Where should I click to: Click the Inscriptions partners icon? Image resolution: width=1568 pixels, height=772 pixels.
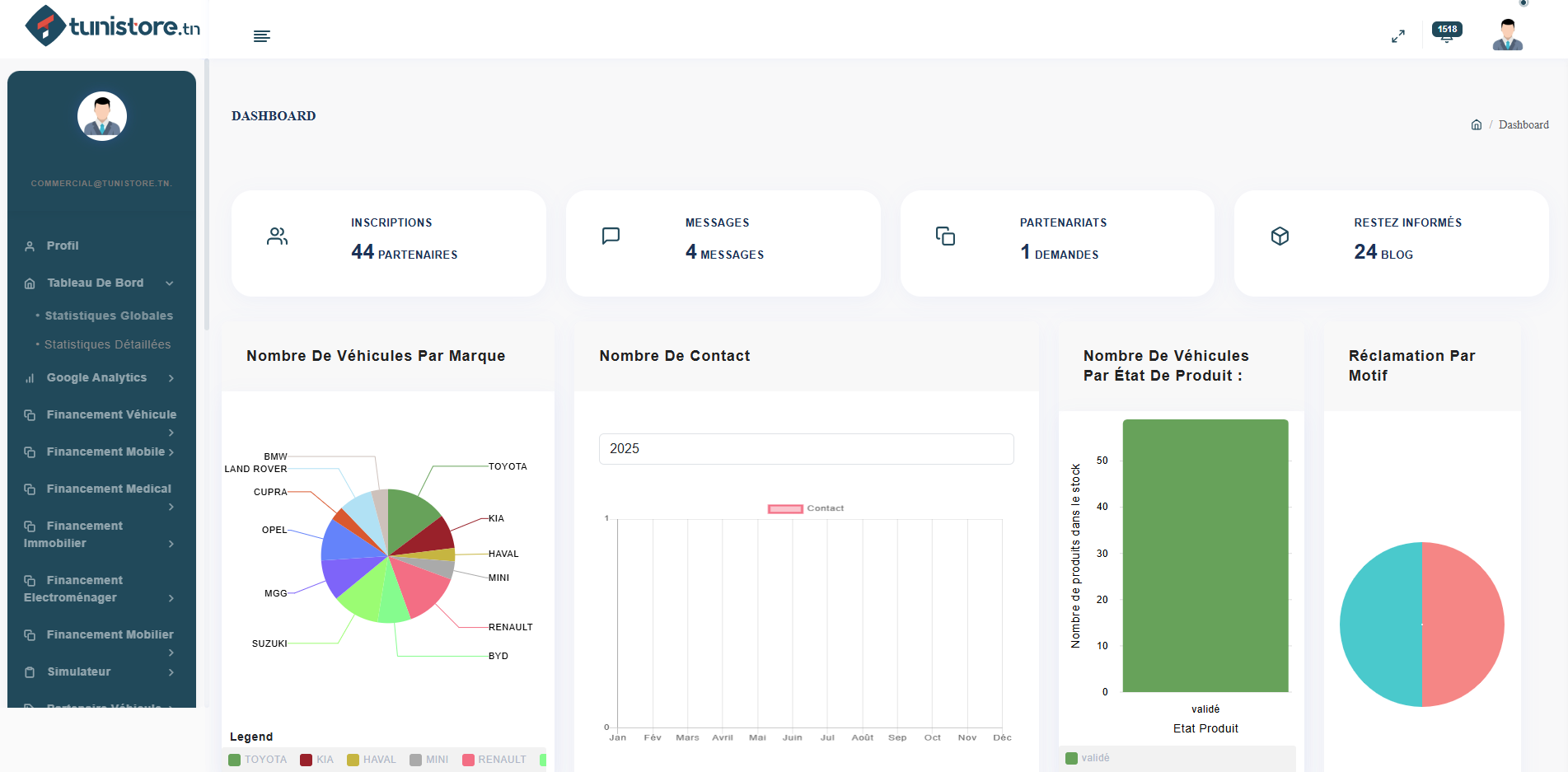coord(277,236)
